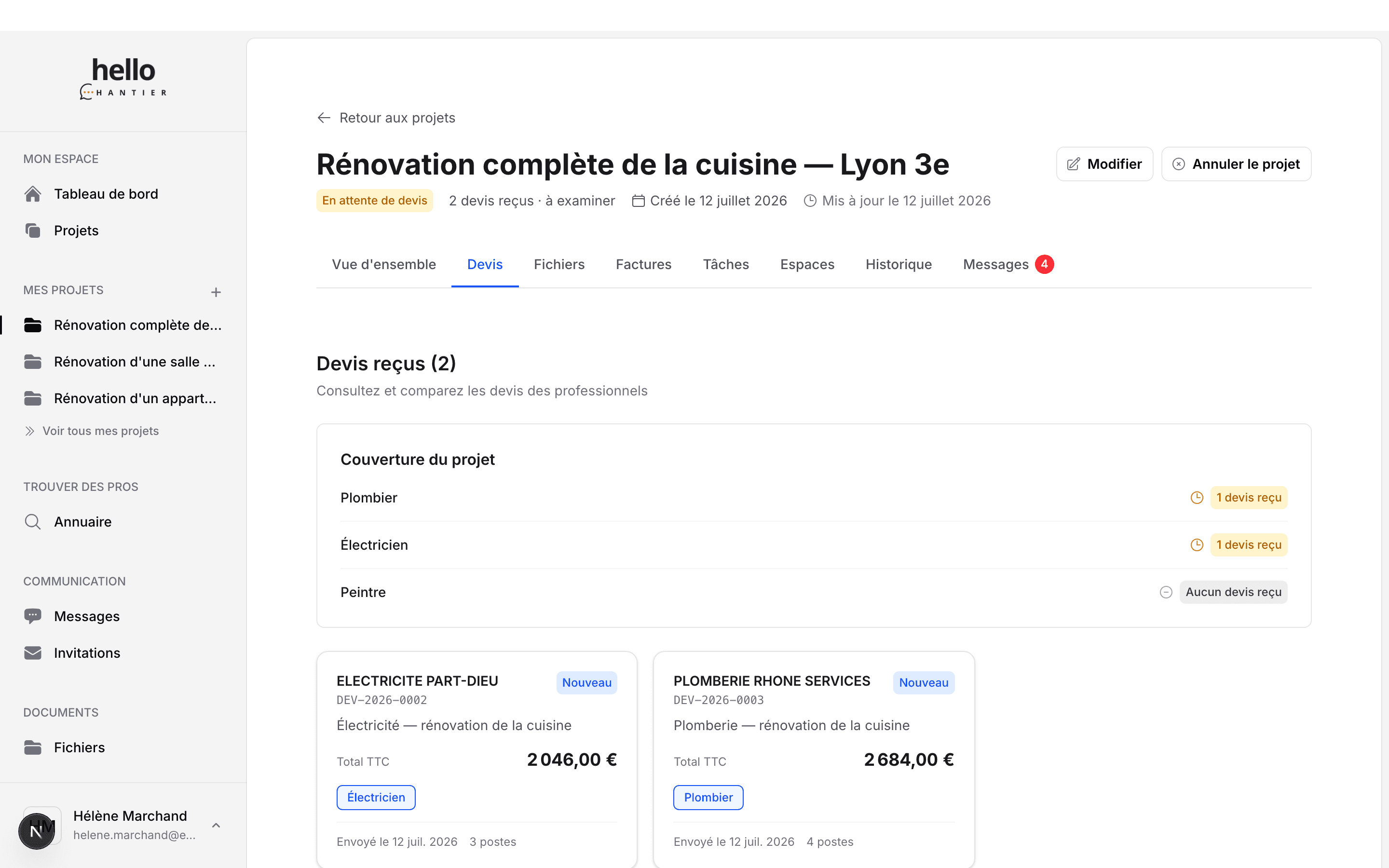
Task: Click the red 4 badge on Messages tab
Action: tap(1044, 264)
